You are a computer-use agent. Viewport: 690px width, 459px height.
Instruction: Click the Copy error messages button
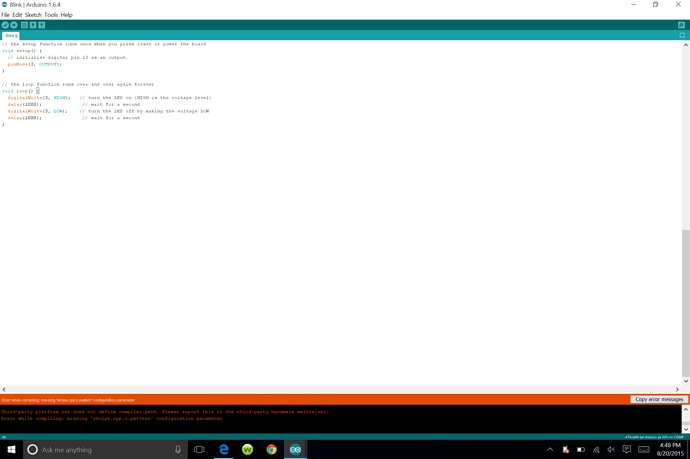click(x=659, y=400)
